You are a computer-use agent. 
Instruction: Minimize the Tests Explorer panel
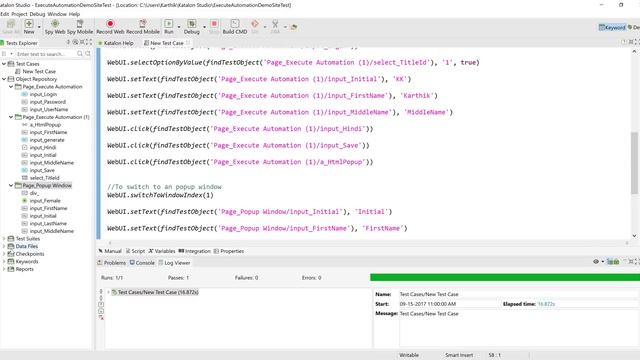[82, 42]
